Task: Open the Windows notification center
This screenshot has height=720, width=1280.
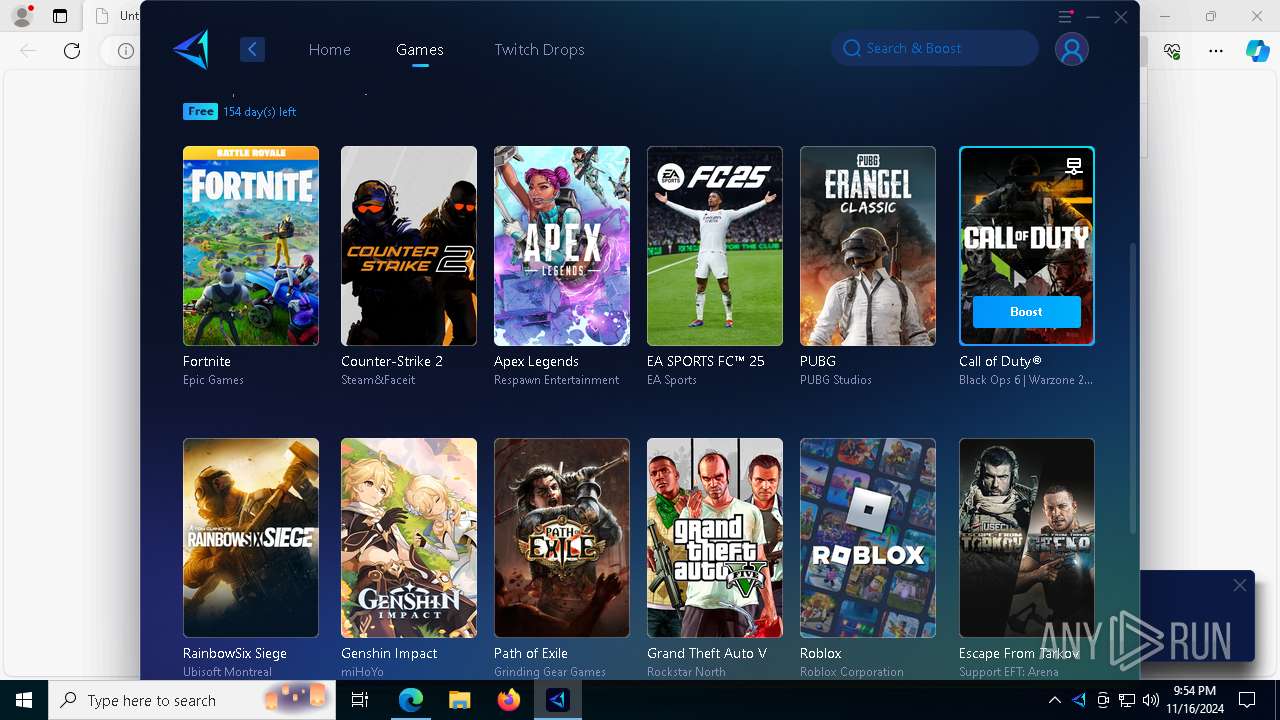Action: [x=1247, y=700]
